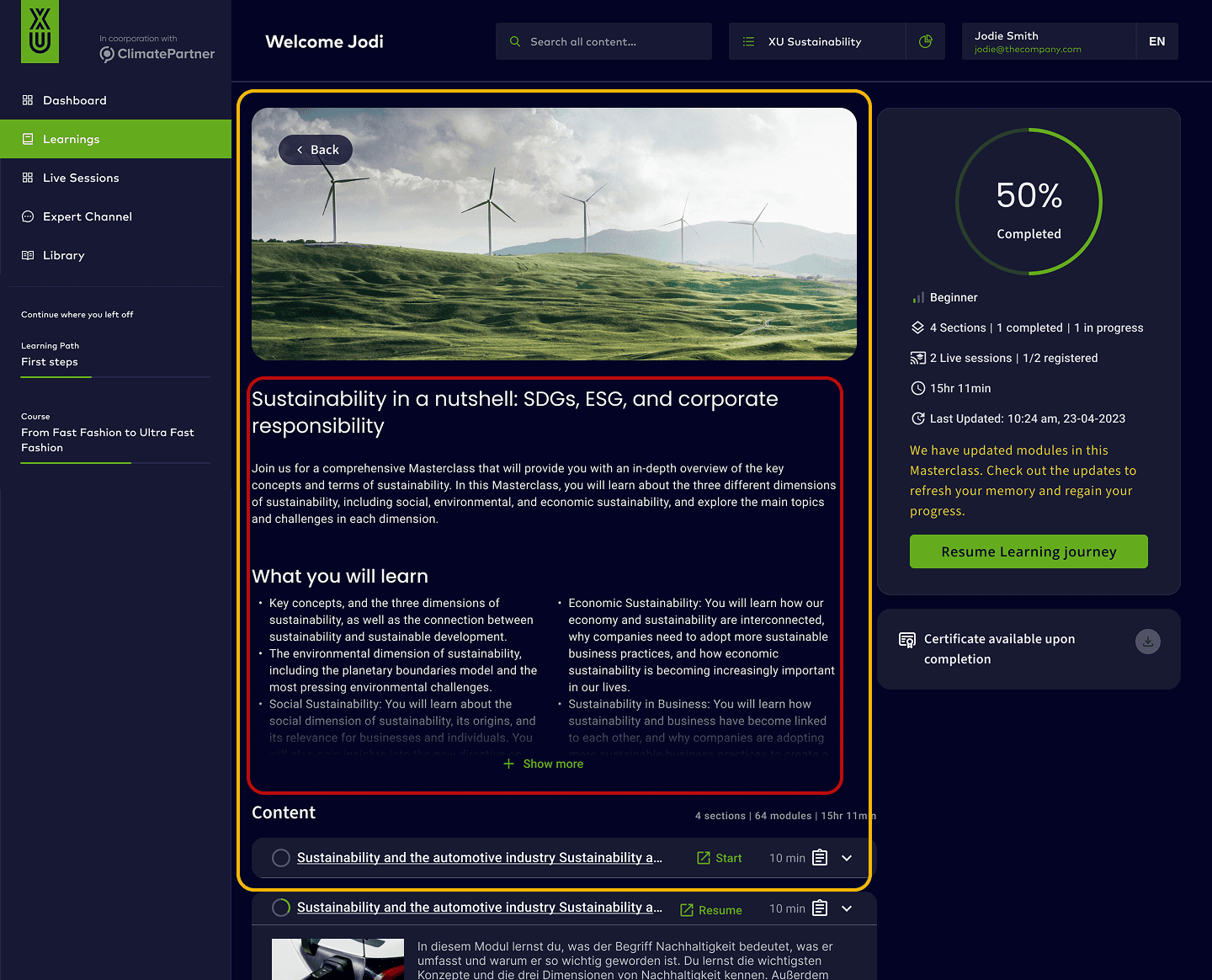Go Back from the course banner
1212x980 pixels.
[x=316, y=150]
